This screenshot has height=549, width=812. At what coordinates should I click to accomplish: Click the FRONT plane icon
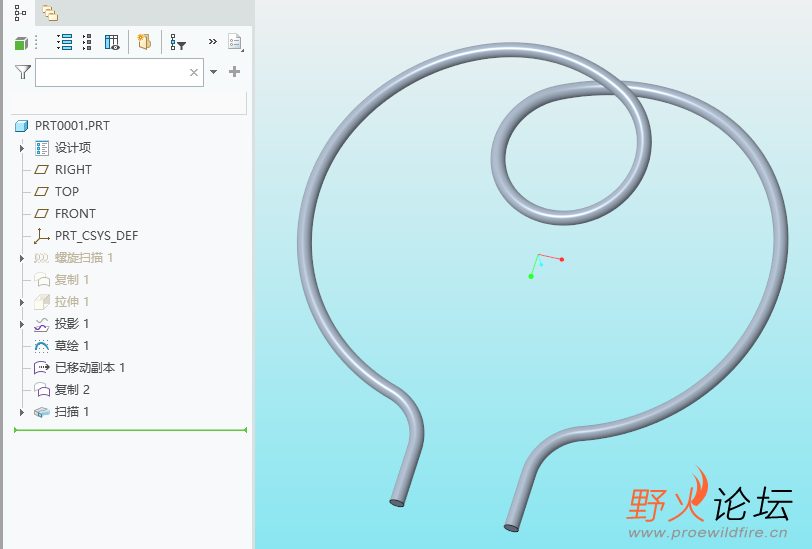(41, 214)
